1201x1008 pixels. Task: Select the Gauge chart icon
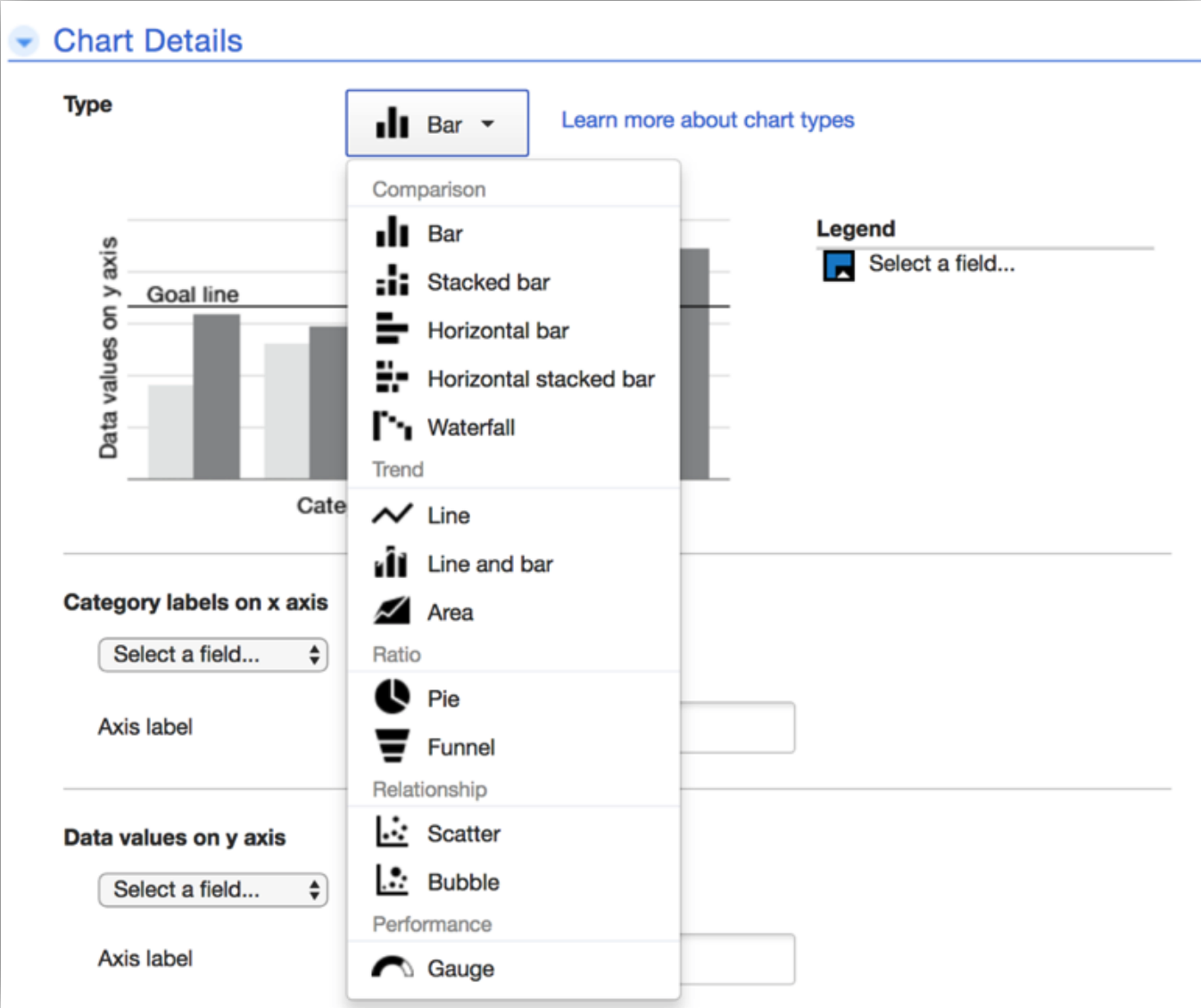point(391,968)
